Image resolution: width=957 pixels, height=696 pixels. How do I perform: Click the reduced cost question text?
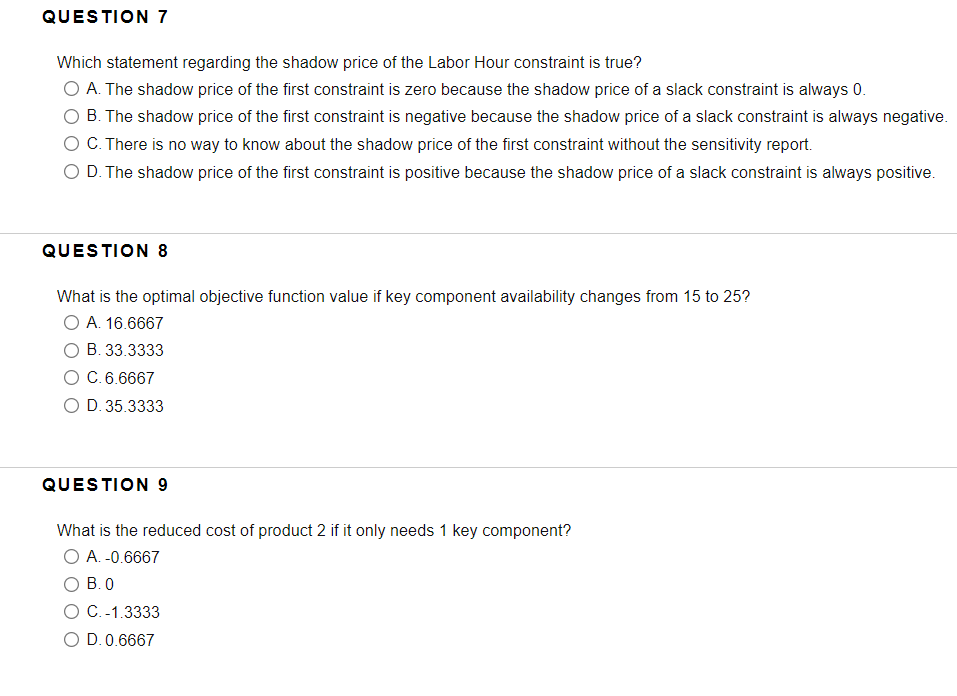(x=313, y=530)
